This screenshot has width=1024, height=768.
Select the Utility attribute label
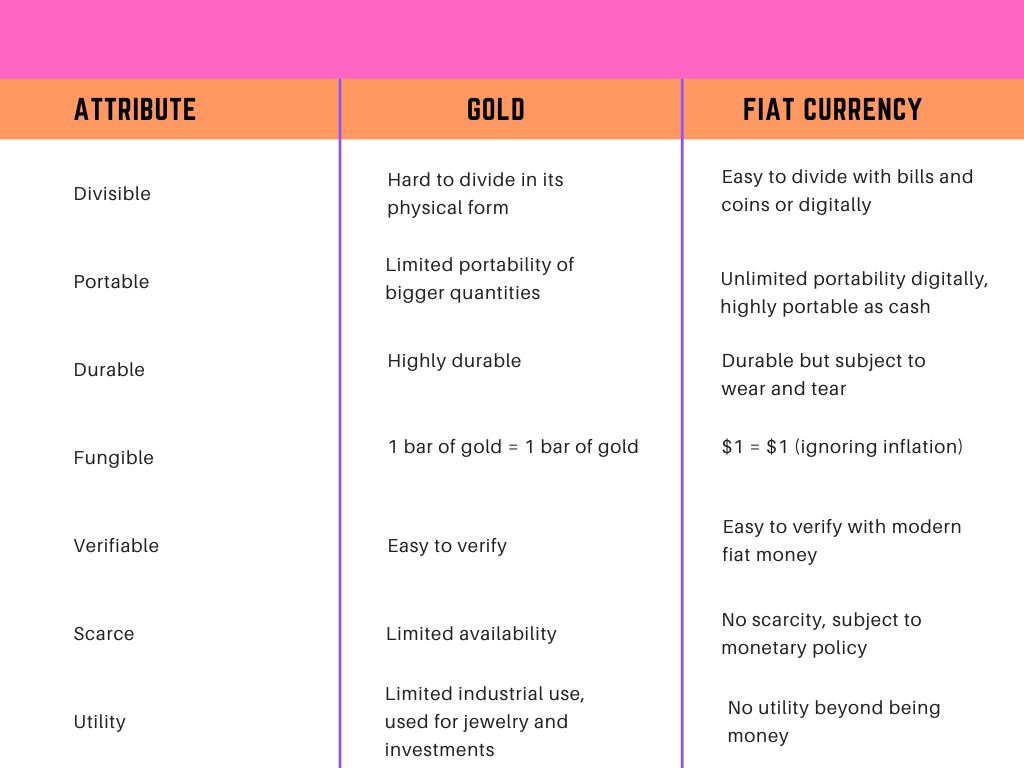pos(99,722)
